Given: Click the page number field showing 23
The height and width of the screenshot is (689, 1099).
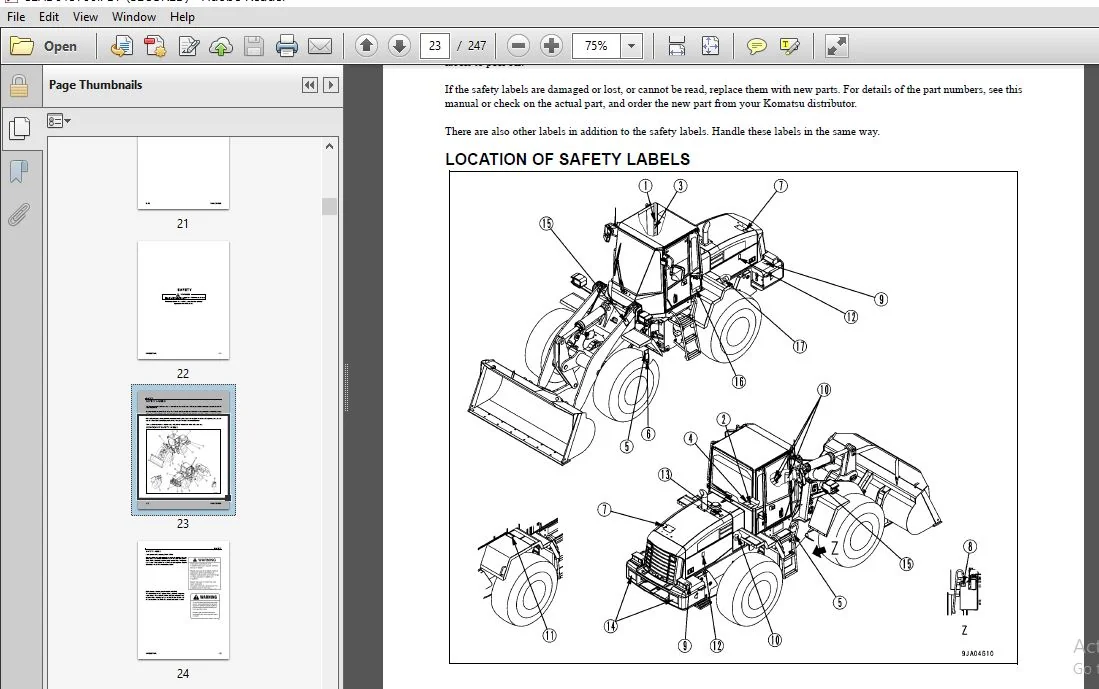Looking at the screenshot, I should 435,46.
